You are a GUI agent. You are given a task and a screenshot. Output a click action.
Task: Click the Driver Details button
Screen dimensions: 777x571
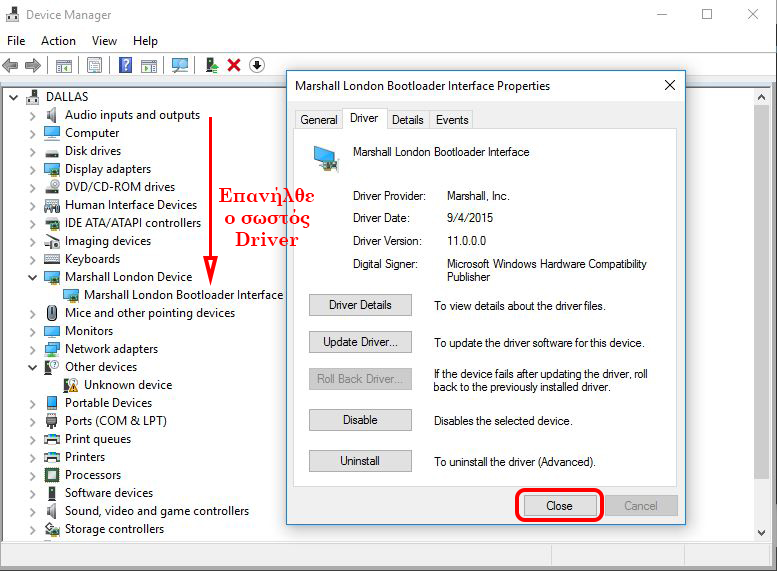360,305
